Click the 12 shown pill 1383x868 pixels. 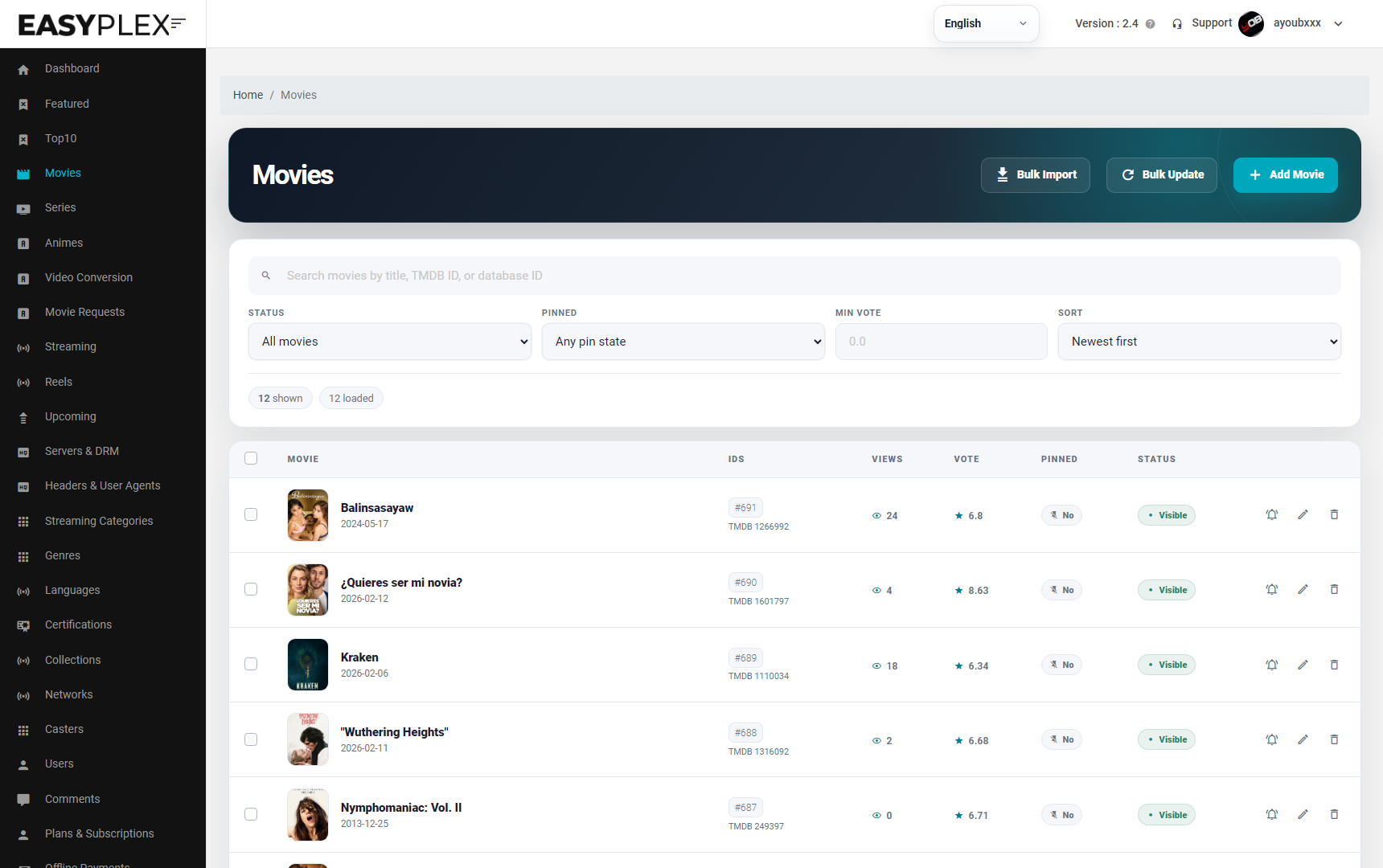coord(280,398)
